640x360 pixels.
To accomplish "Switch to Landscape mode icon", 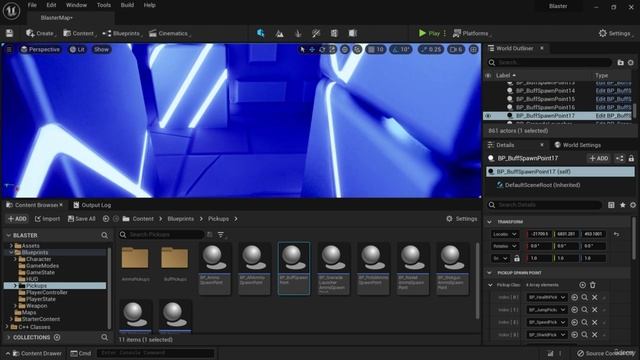I will click(x=279, y=33).
